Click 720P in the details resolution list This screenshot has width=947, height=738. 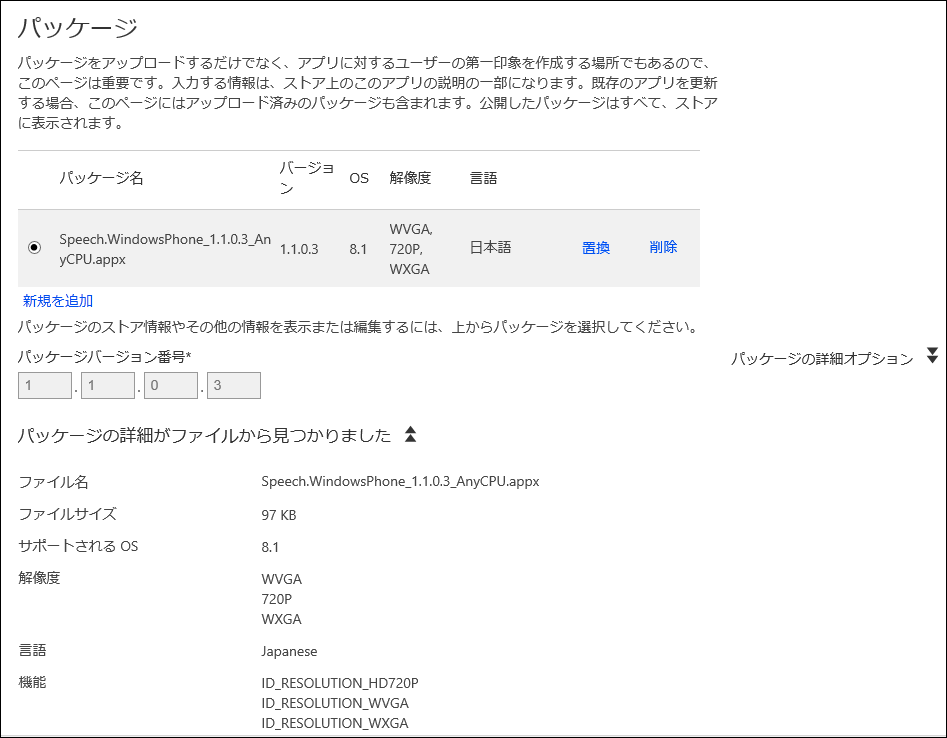[277, 599]
